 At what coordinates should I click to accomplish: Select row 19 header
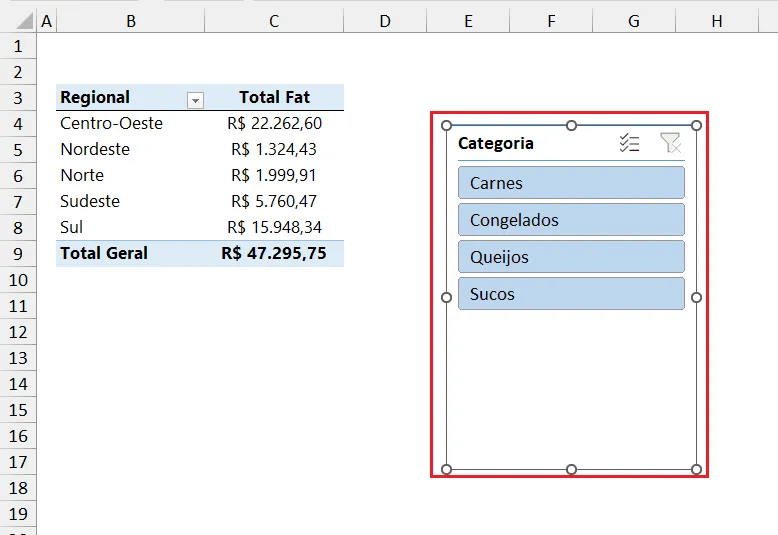pyautogui.click(x=18, y=514)
